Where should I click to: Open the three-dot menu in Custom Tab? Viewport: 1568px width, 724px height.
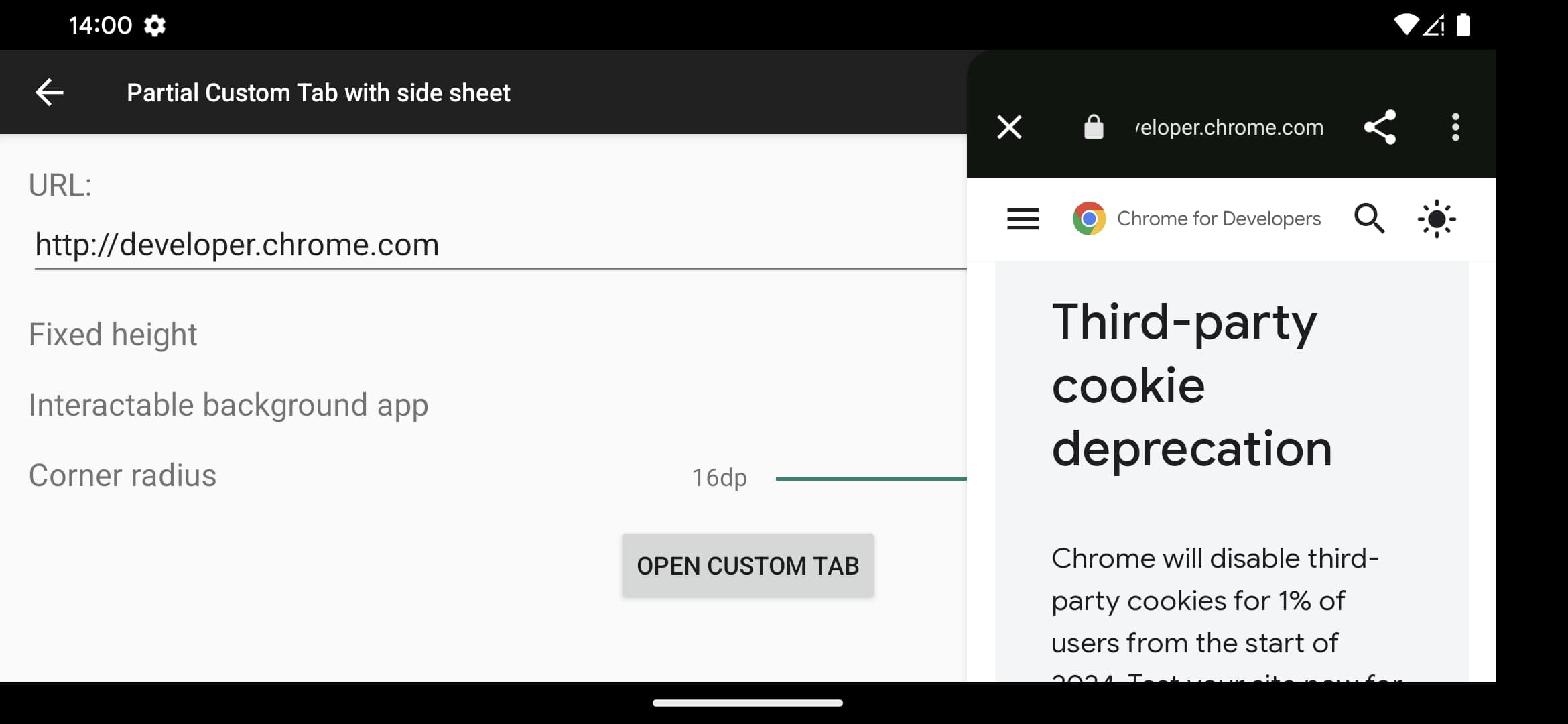pos(1455,127)
